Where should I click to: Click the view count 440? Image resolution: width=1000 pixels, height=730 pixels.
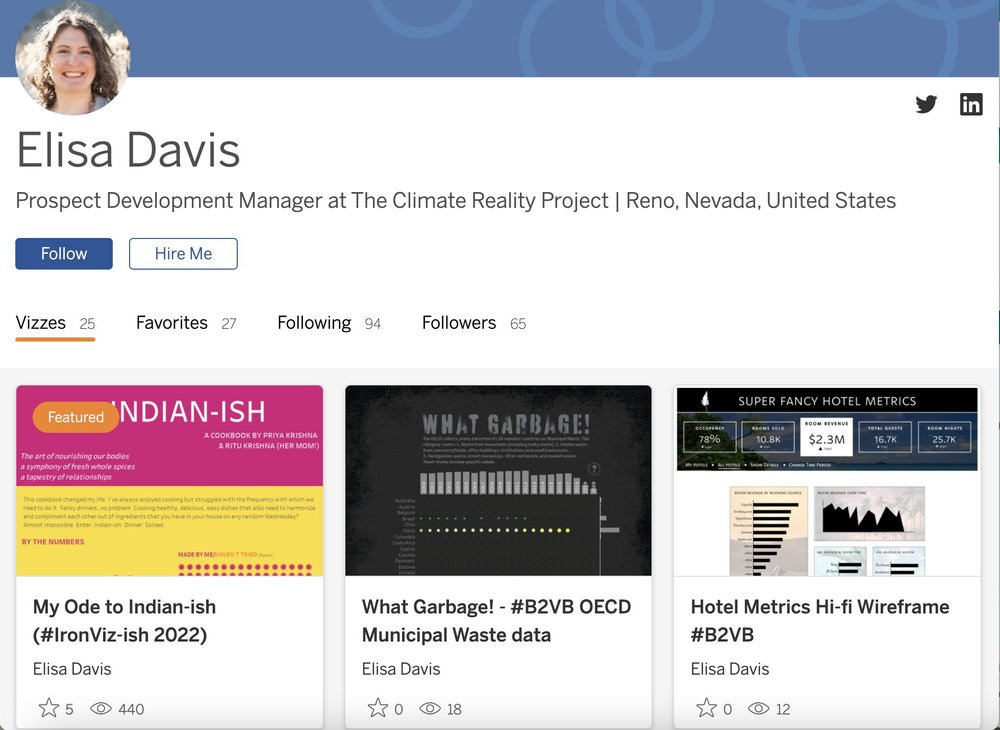(x=131, y=709)
